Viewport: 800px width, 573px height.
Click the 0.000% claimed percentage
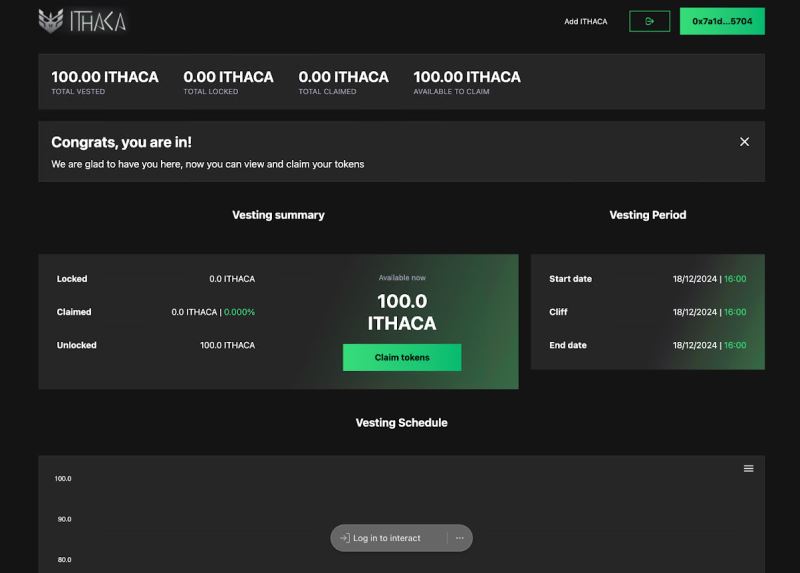coord(239,312)
